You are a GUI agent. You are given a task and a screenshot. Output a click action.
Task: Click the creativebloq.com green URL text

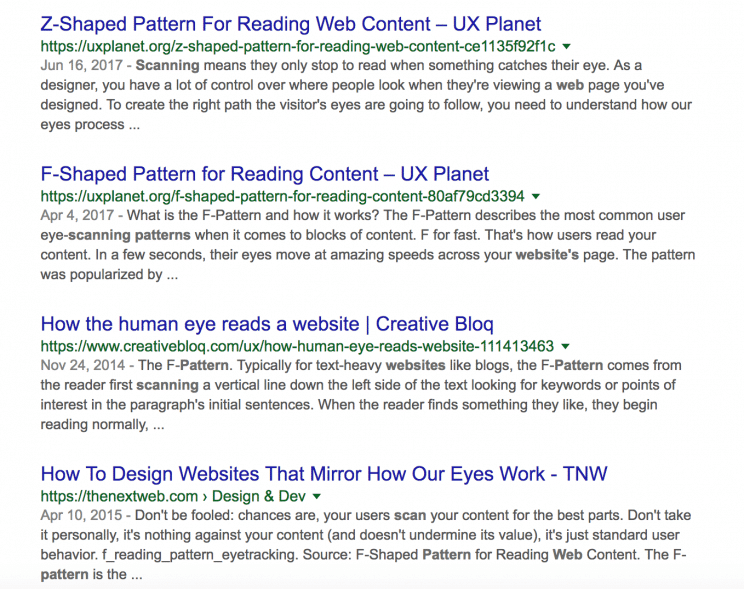click(297, 346)
